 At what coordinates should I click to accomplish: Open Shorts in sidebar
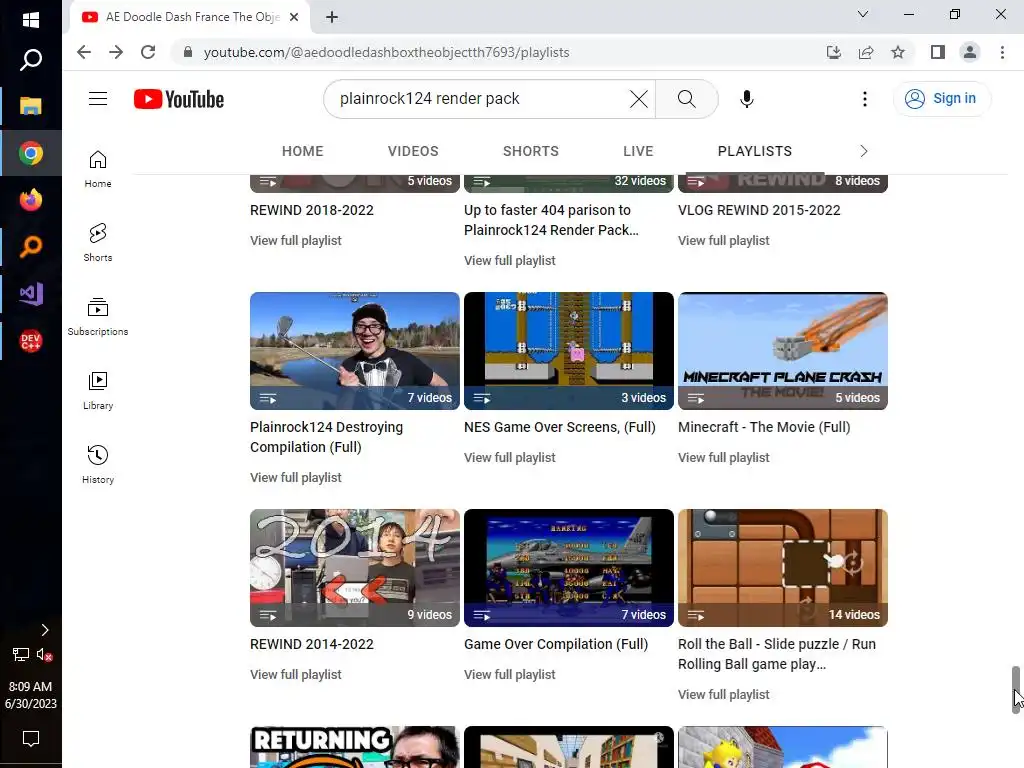coord(98,242)
